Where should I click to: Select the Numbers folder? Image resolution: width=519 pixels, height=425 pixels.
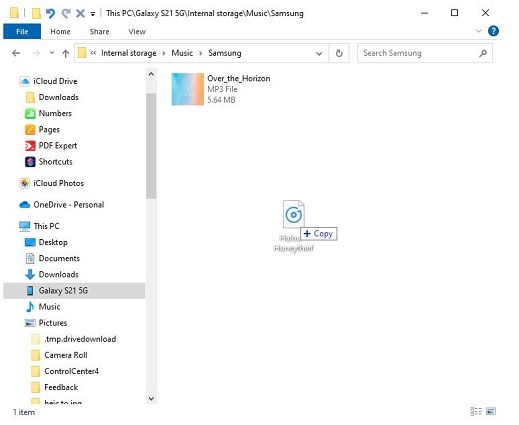[55, 113]
